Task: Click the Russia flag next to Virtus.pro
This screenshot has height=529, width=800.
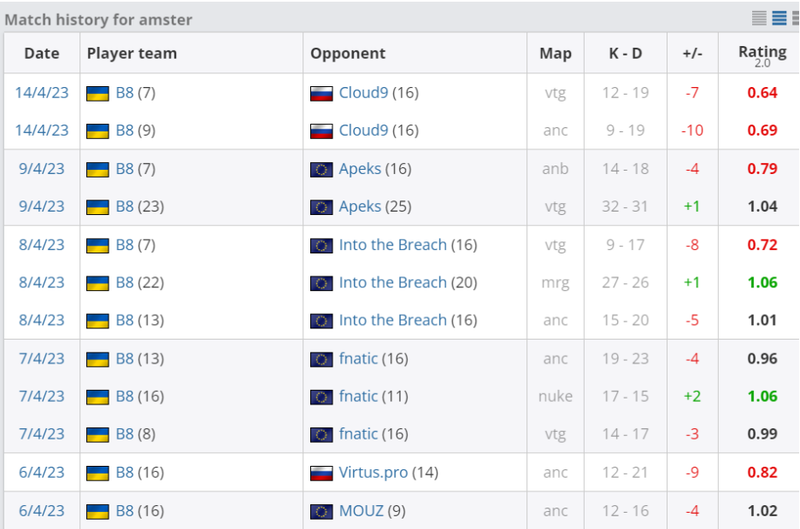Action: (x=321, y=473)
